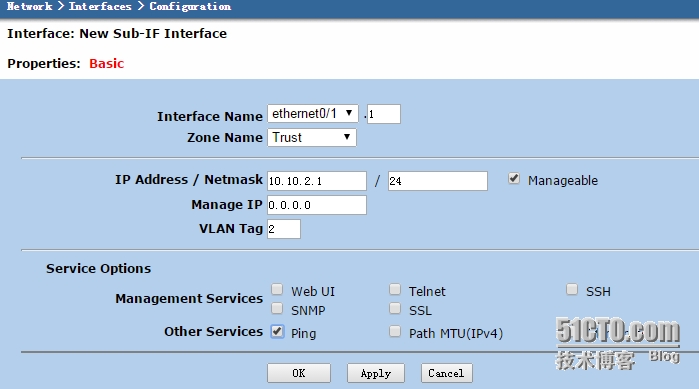Uncheck the Manageable checkbox
Viewport: 699px width, 389px height.
514,179
